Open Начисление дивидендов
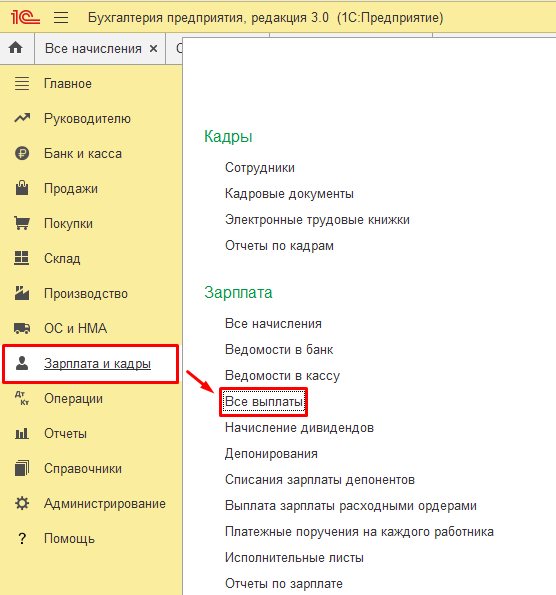The height and width of the screenshot is (595, 556). (299, 428)
